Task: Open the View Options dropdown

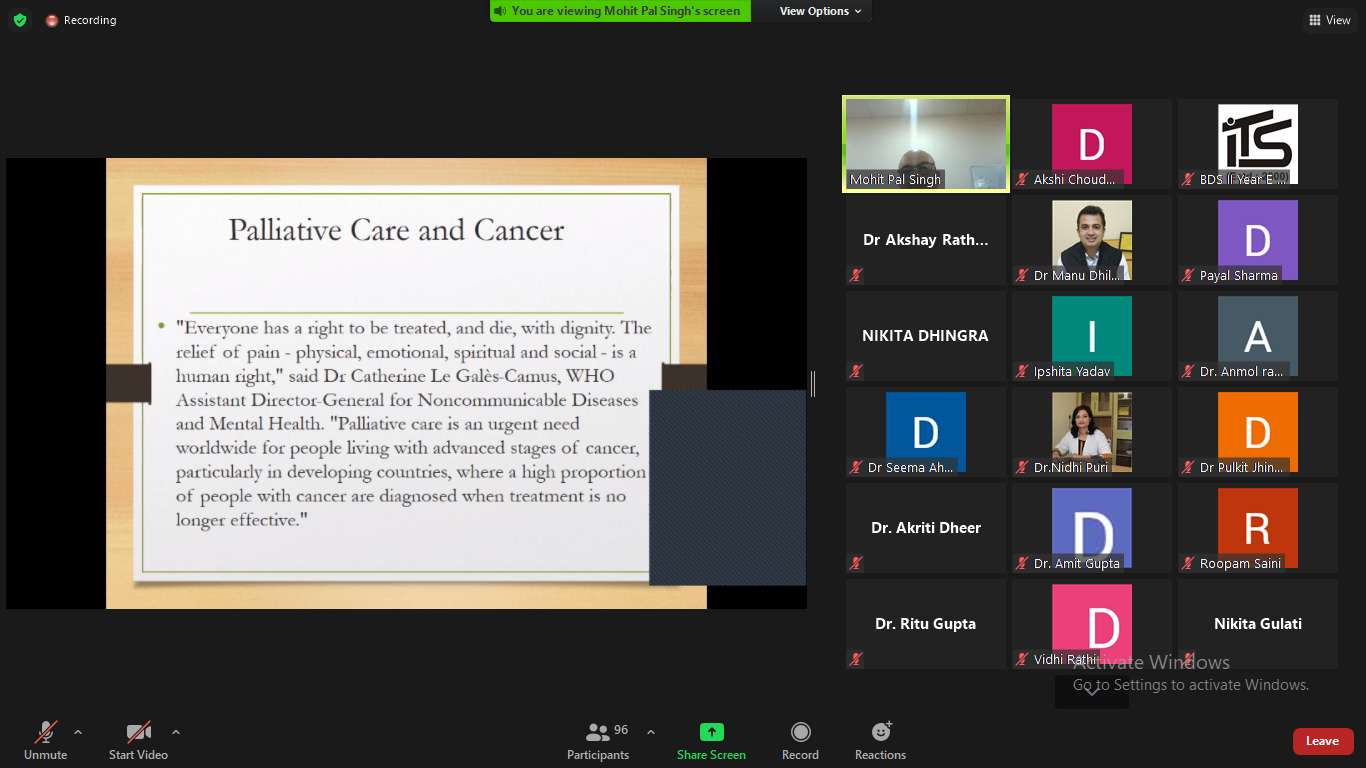Action: [820, 11]
